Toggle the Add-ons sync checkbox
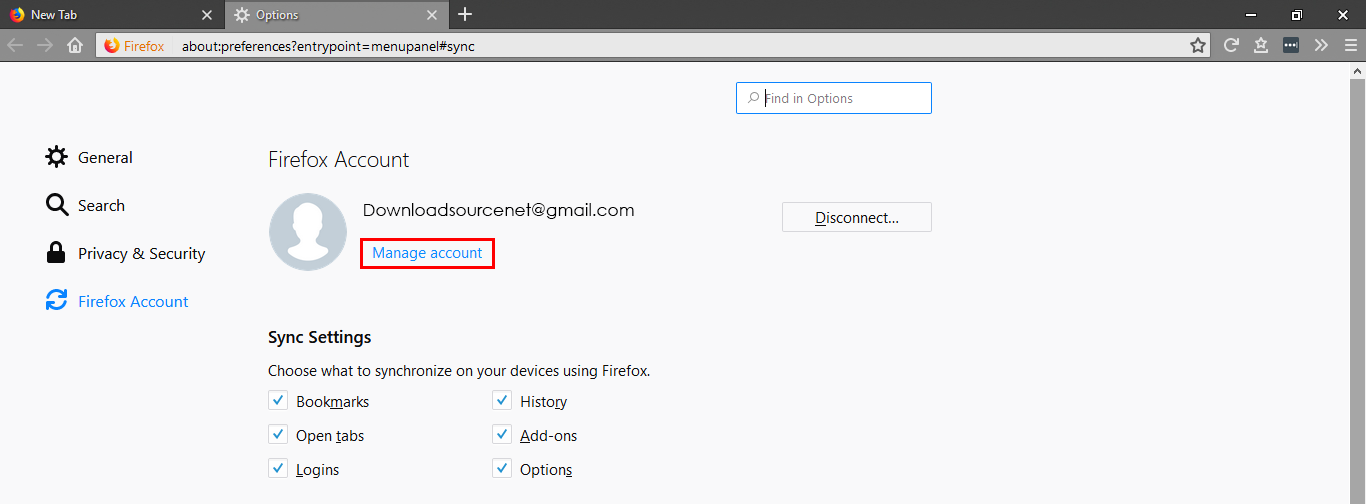The width and height of the screenshot is (1366, 504). click(501, 435)
